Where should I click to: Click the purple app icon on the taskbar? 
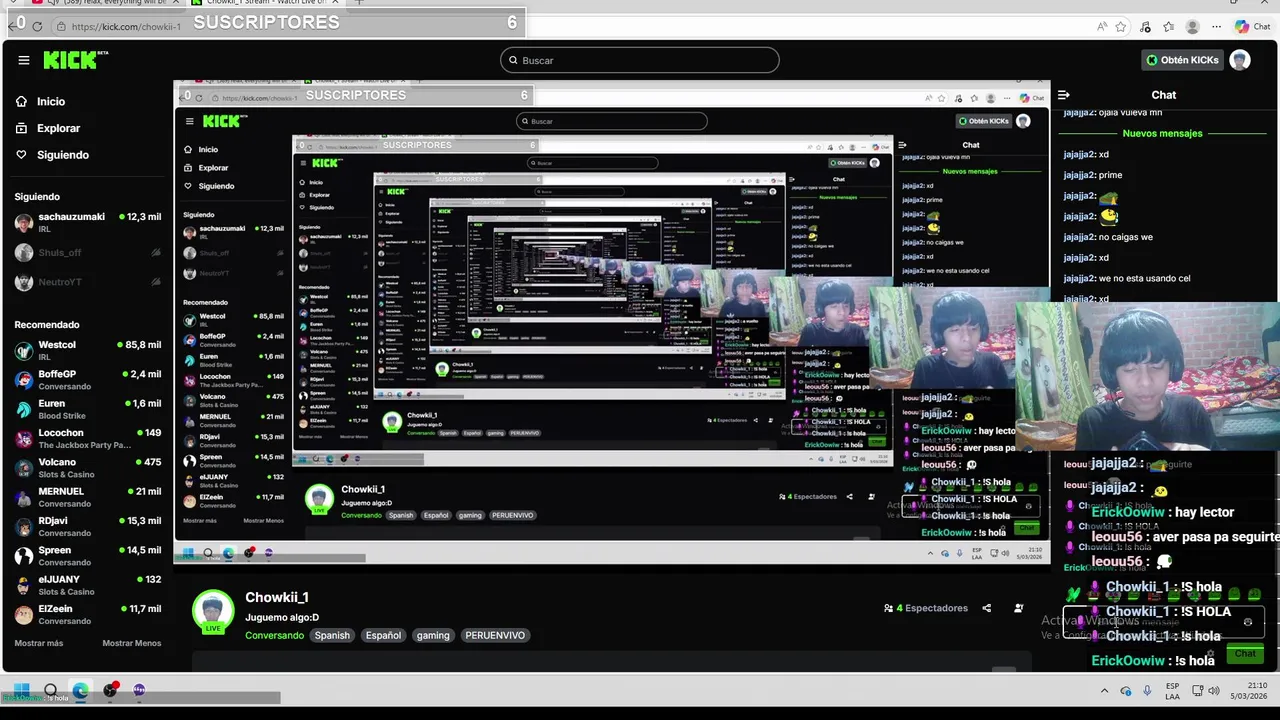[139, 690]
